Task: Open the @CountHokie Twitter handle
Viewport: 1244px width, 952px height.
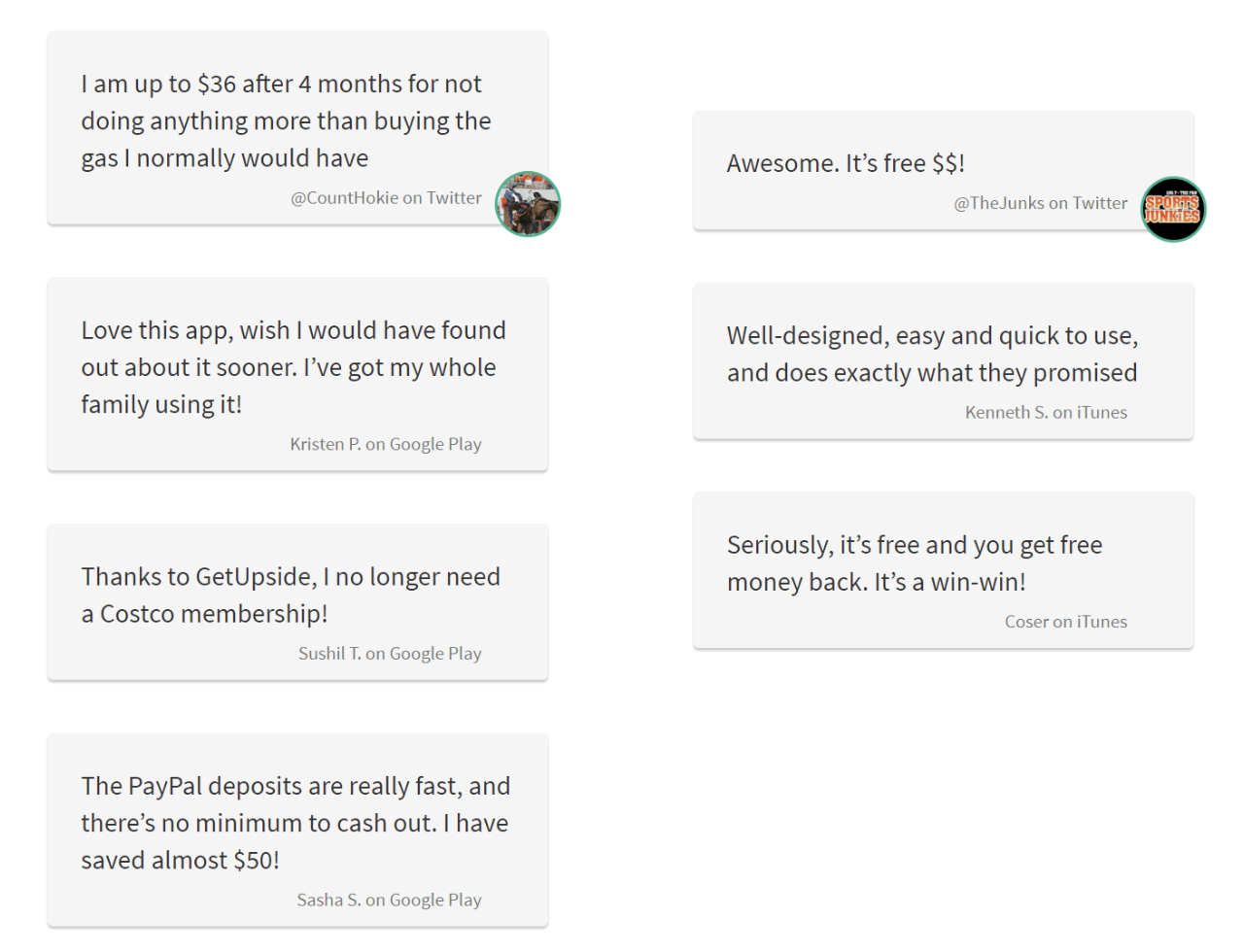Action: pyautogui.click(x=344, y=198)
